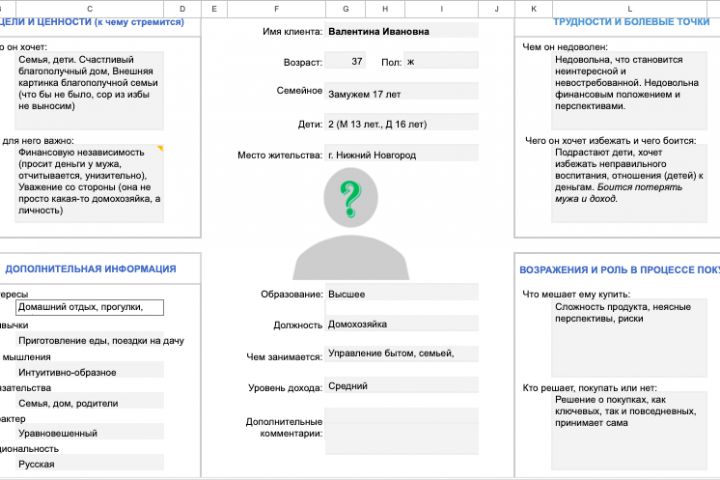This screenshot has height=480, width=720.
Task: Select column D header
Action: 182,9
